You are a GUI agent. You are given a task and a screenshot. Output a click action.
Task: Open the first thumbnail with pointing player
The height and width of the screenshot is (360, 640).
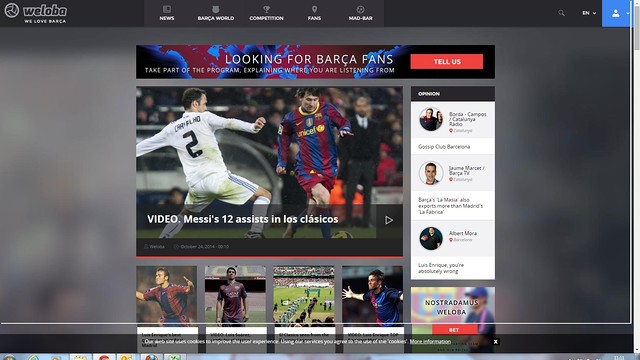(x=167, y=295)
